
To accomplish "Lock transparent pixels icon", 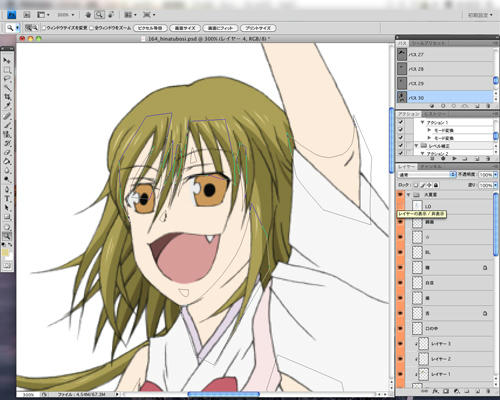I will click(x=416, y=185).
